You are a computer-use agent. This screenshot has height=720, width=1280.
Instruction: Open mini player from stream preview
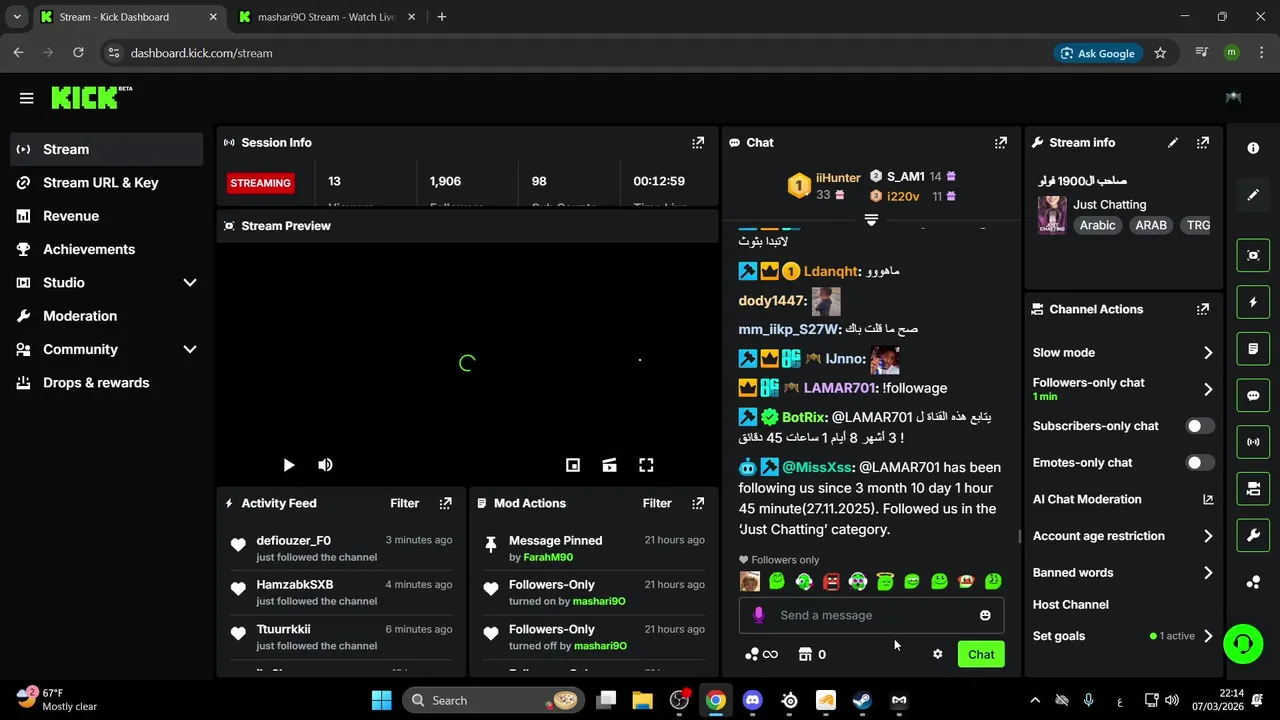(573, 465)
